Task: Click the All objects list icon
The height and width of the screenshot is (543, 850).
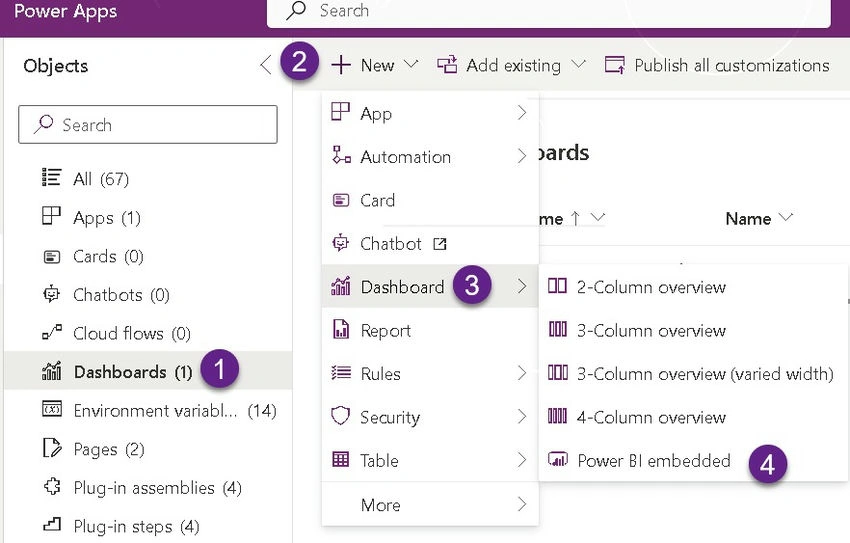Action: click(51, 178)
